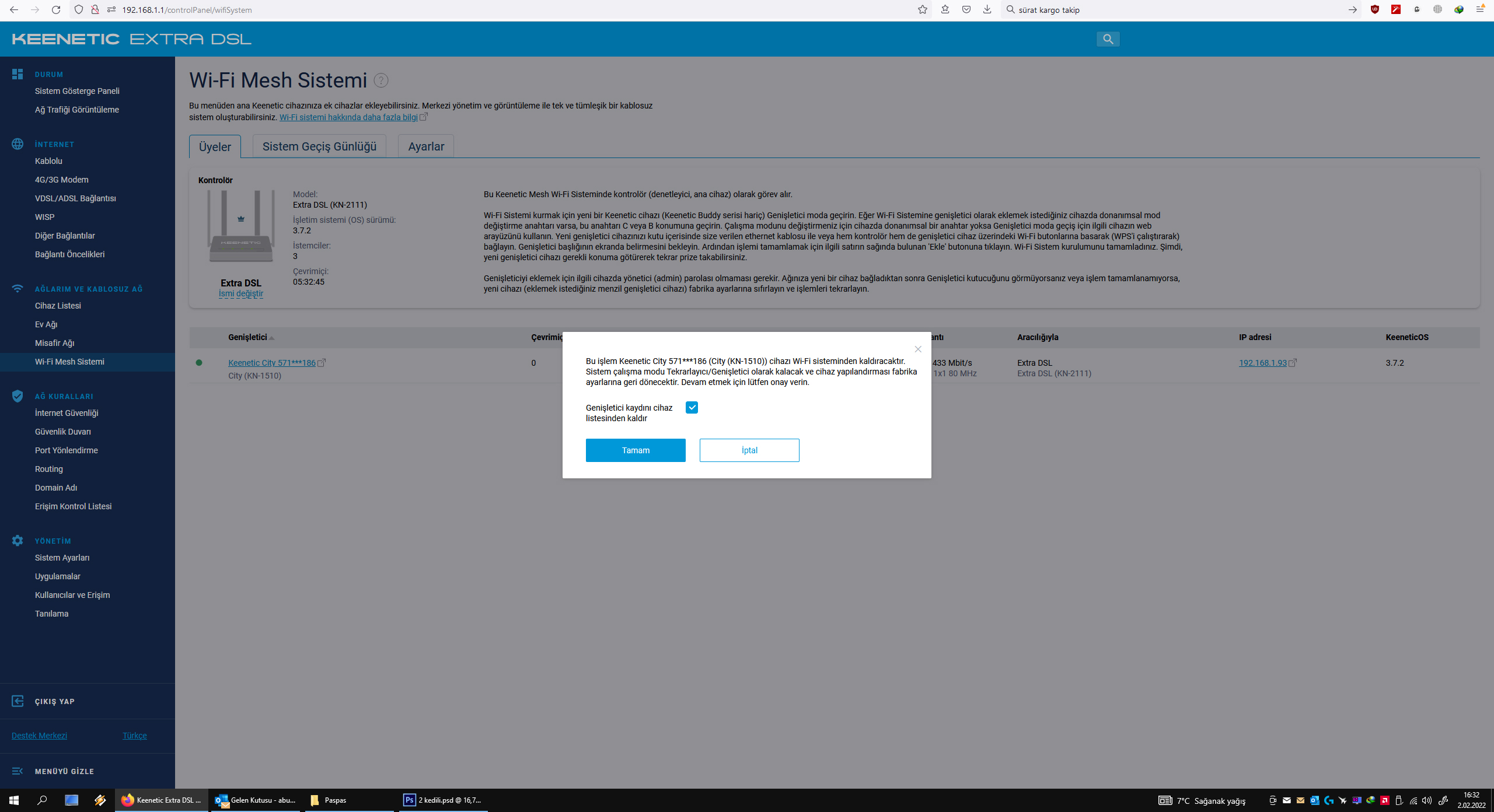Reload the page with browser refresh icon
This screenshot has width=1494, height=812.
click(56, 10)
